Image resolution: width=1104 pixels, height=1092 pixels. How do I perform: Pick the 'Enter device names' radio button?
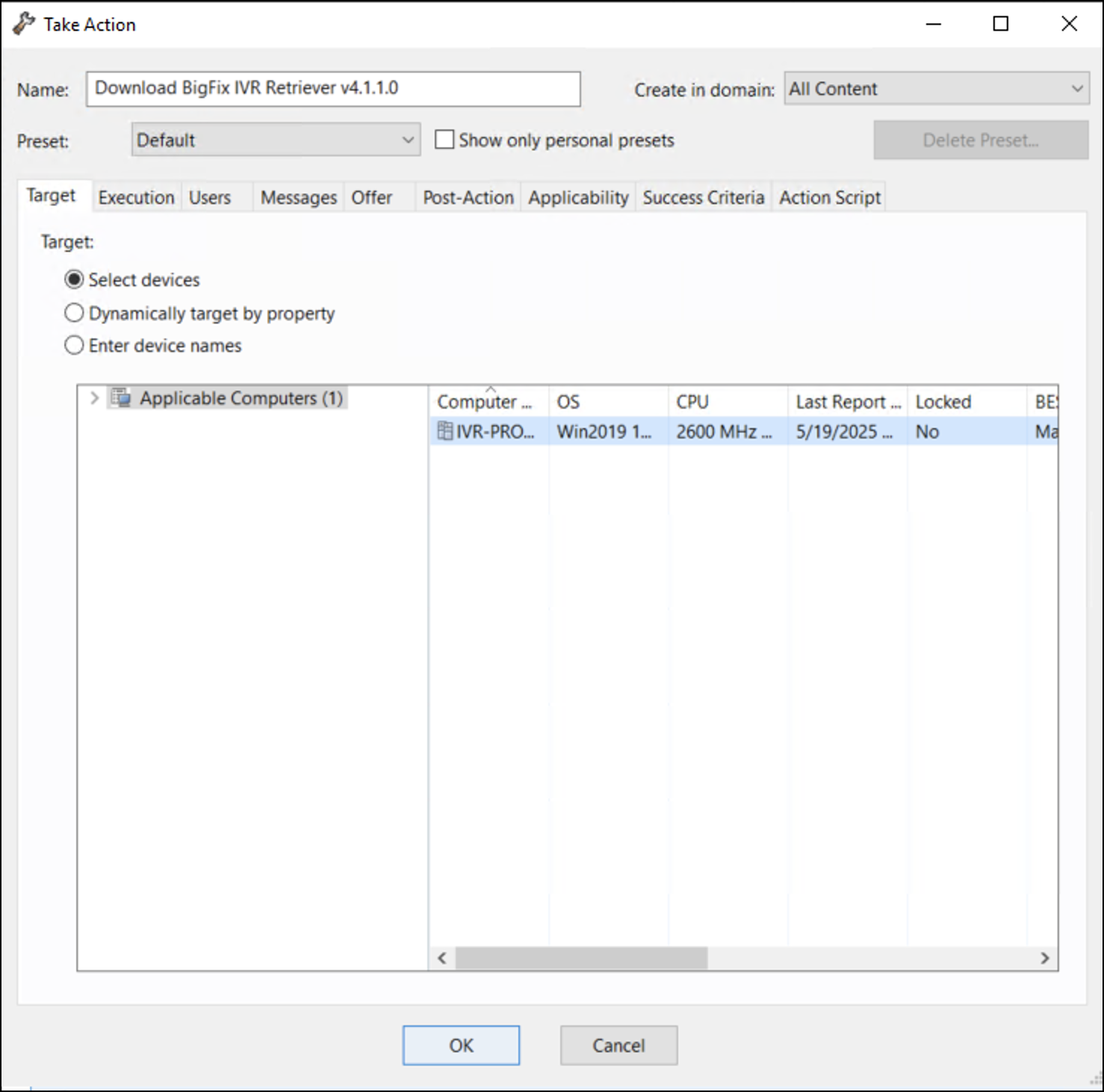coord(74,345)
